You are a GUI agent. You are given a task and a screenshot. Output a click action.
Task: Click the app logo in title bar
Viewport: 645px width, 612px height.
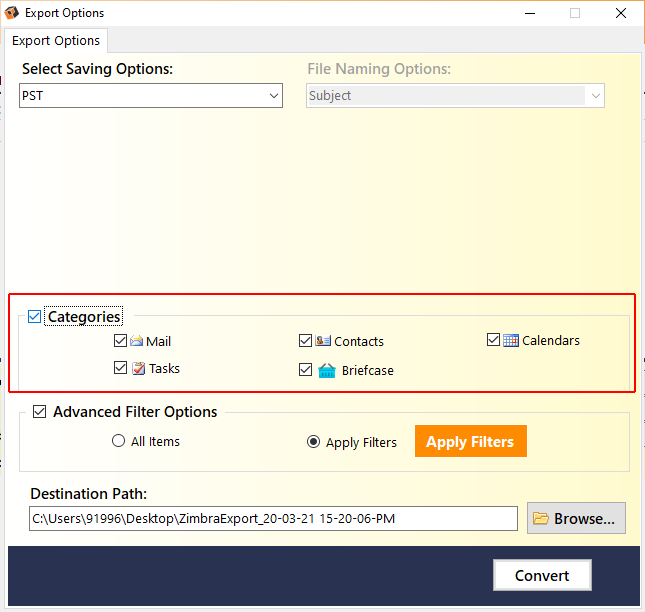pyautogui.click(x=12, y=13)
